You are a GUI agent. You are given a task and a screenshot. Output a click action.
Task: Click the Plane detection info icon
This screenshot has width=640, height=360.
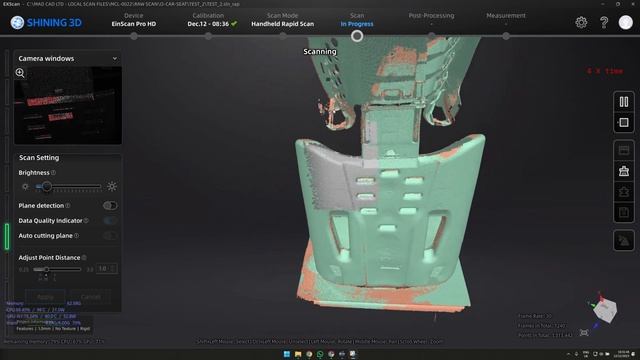coord(68,206)
